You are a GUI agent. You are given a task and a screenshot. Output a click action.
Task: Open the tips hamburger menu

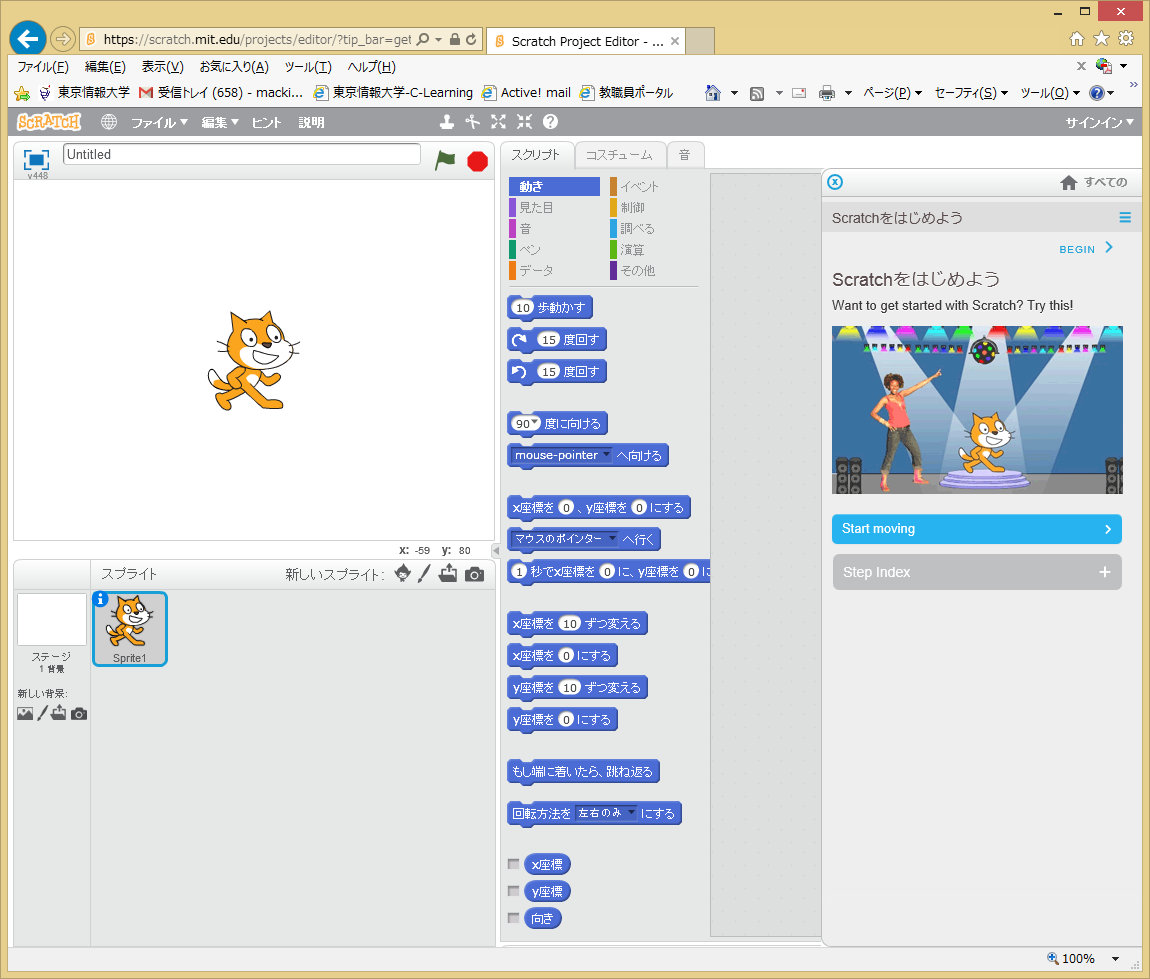coord(1125,218)
